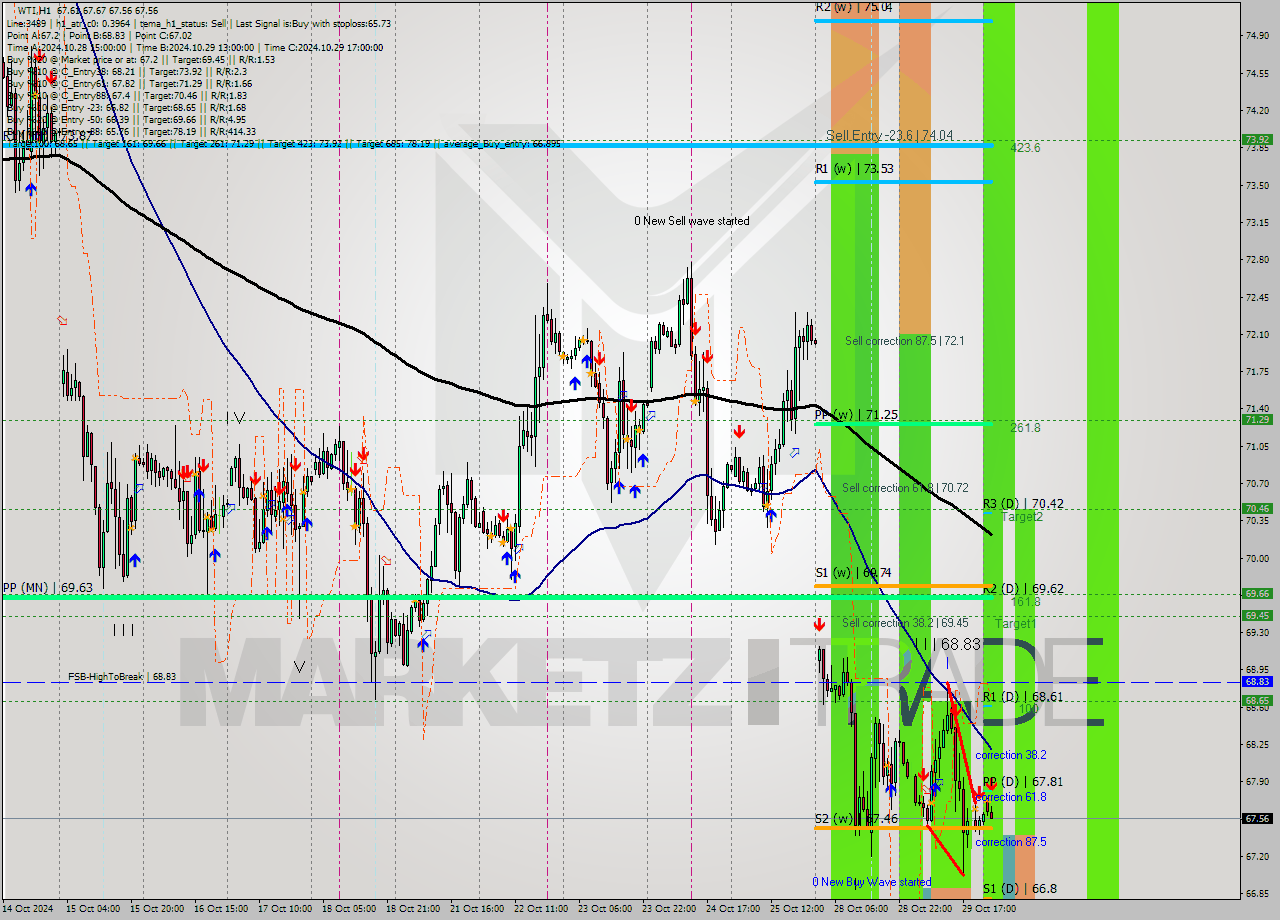1280x920 pixels.
Task: Click 'Sell correction 38.2 | 69.45' label
Action: (x=905, y=623)
